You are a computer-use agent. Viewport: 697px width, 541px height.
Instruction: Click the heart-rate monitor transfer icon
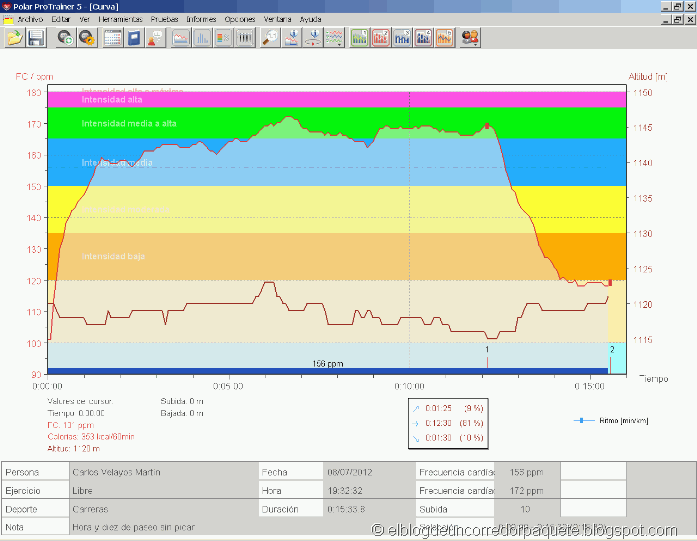coord(66,38)
